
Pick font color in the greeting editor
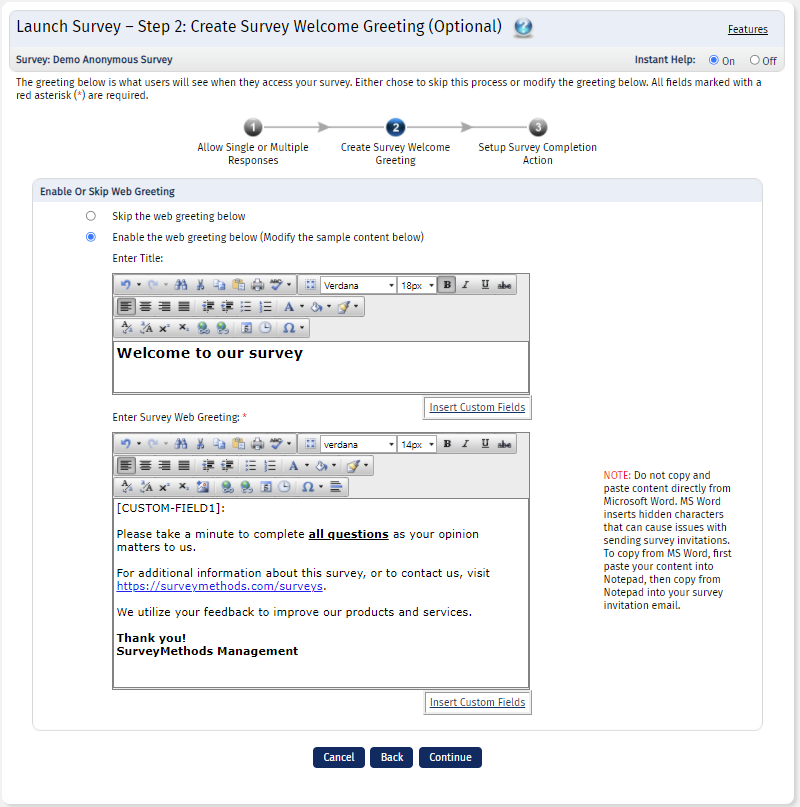coord(293,466)
